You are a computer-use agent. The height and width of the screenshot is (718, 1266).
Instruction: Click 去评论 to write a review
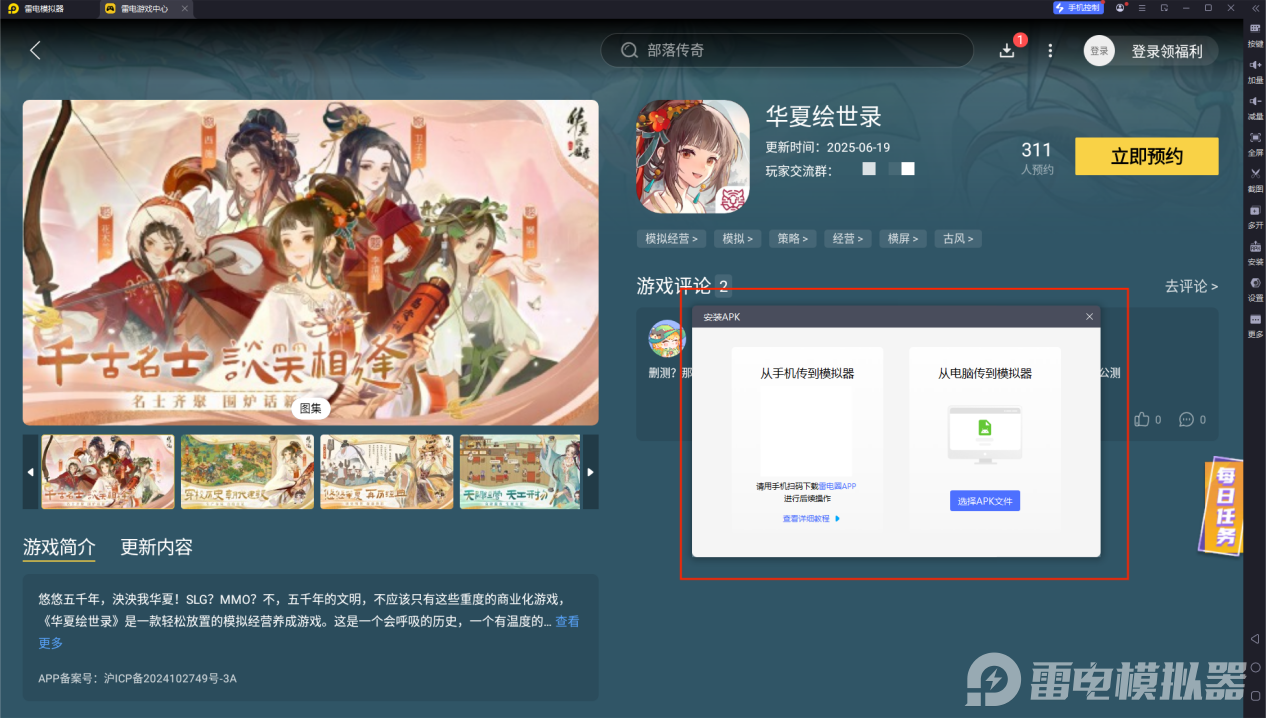tap(1191, 286)
